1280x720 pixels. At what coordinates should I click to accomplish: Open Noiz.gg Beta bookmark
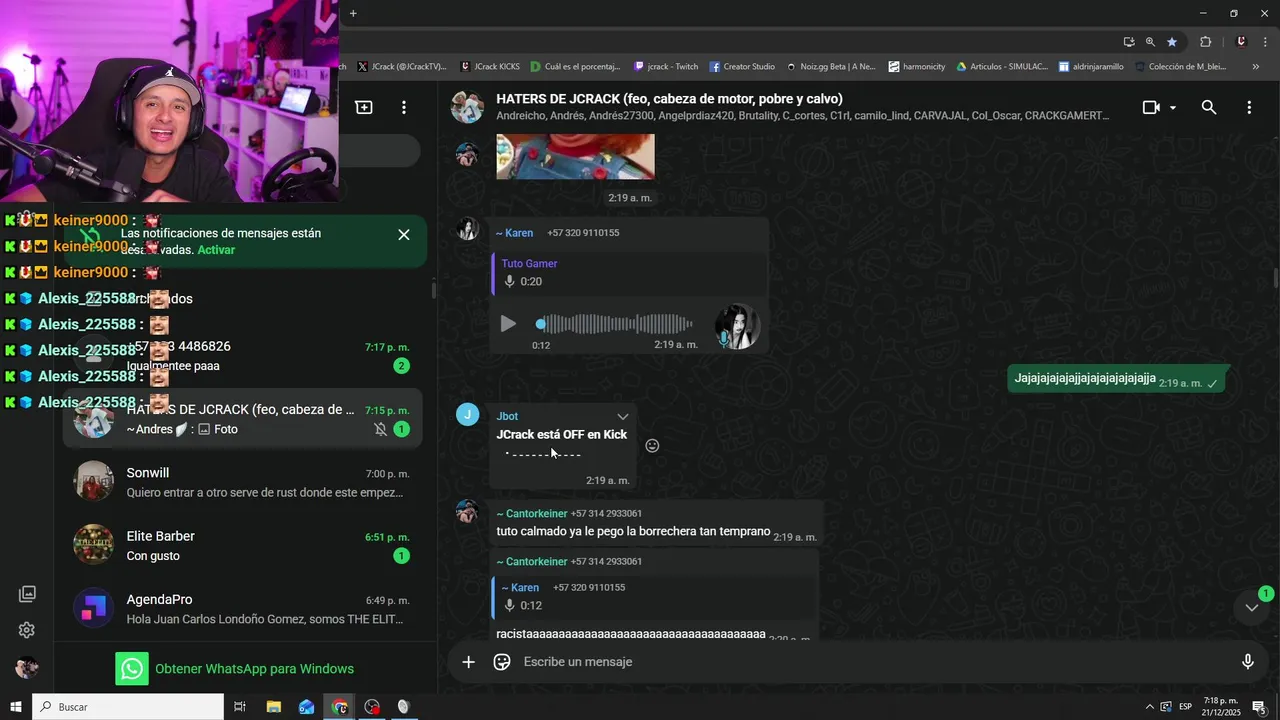(830, 67)
